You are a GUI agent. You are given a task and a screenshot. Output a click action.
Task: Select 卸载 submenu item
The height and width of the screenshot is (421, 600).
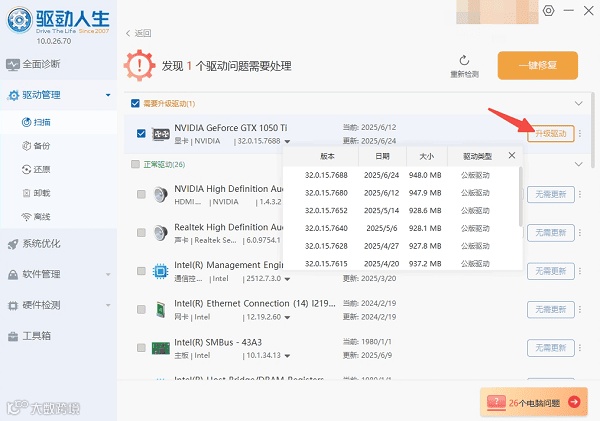(x=58, y=193)
